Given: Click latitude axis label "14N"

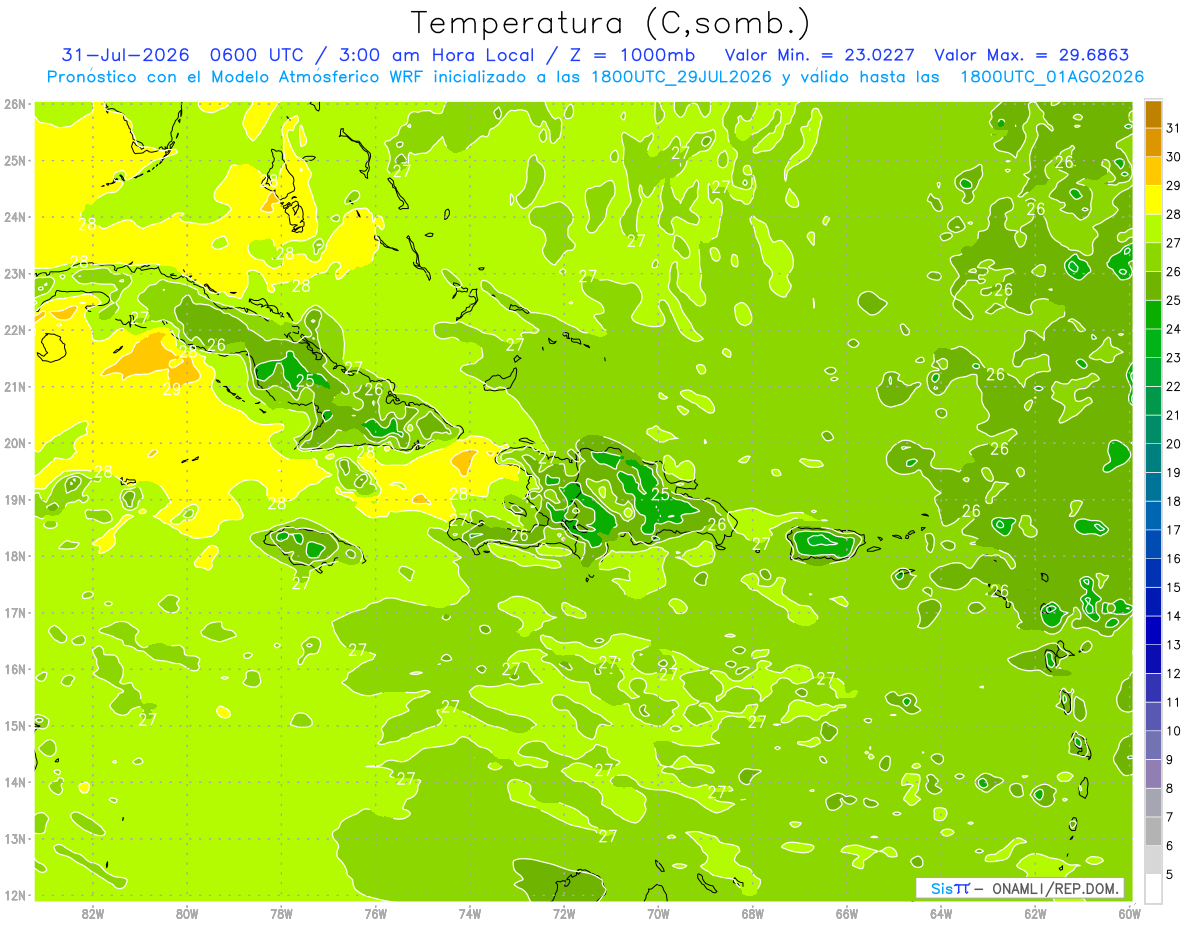Looking at the screenshot, I should coord(14,782).
